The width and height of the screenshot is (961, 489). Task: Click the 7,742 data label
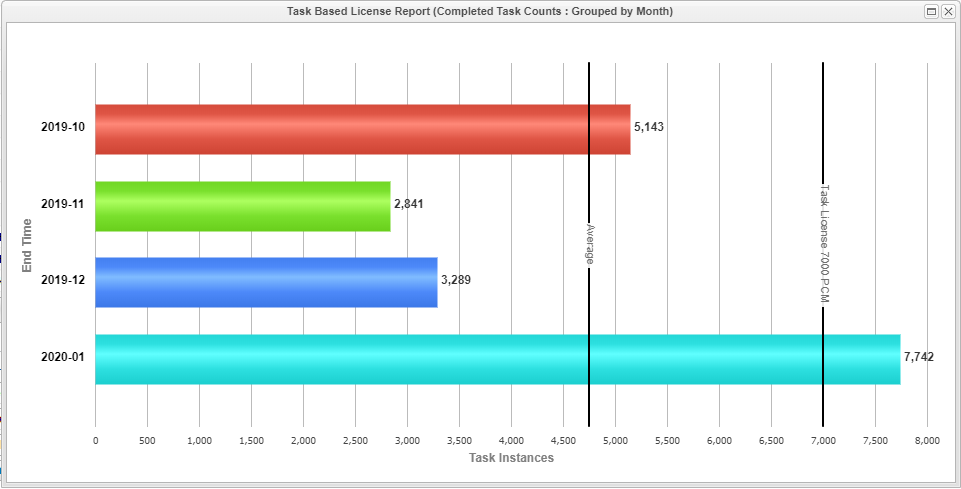coord(918,357)
